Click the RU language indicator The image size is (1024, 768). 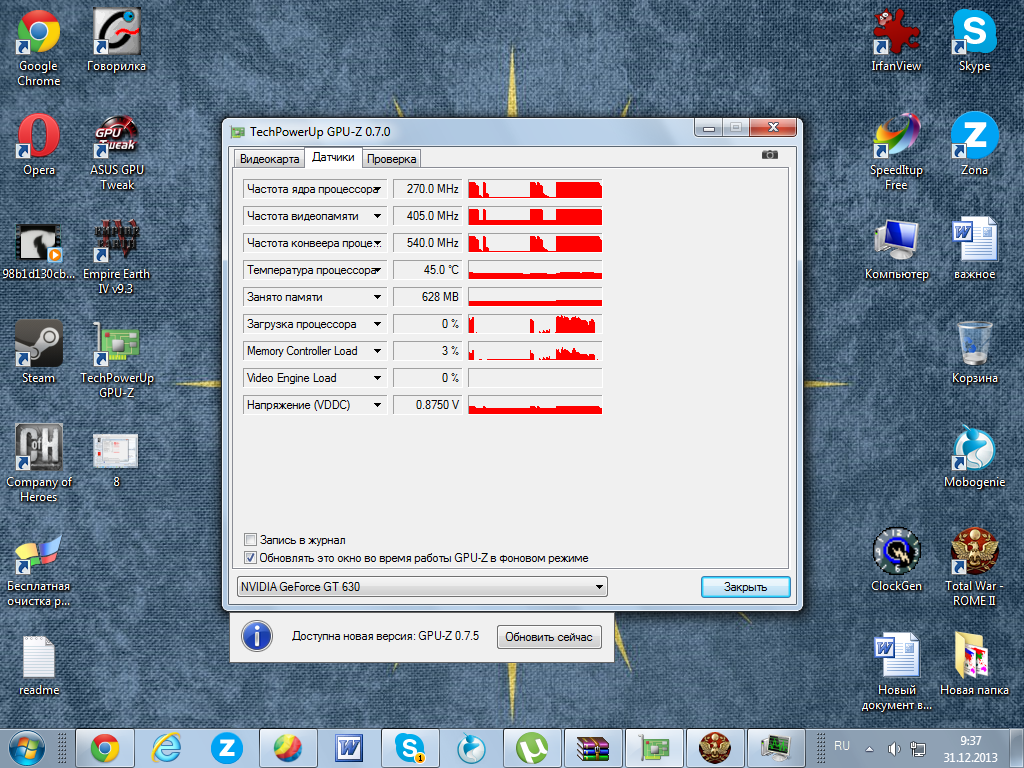click(842, 746)
